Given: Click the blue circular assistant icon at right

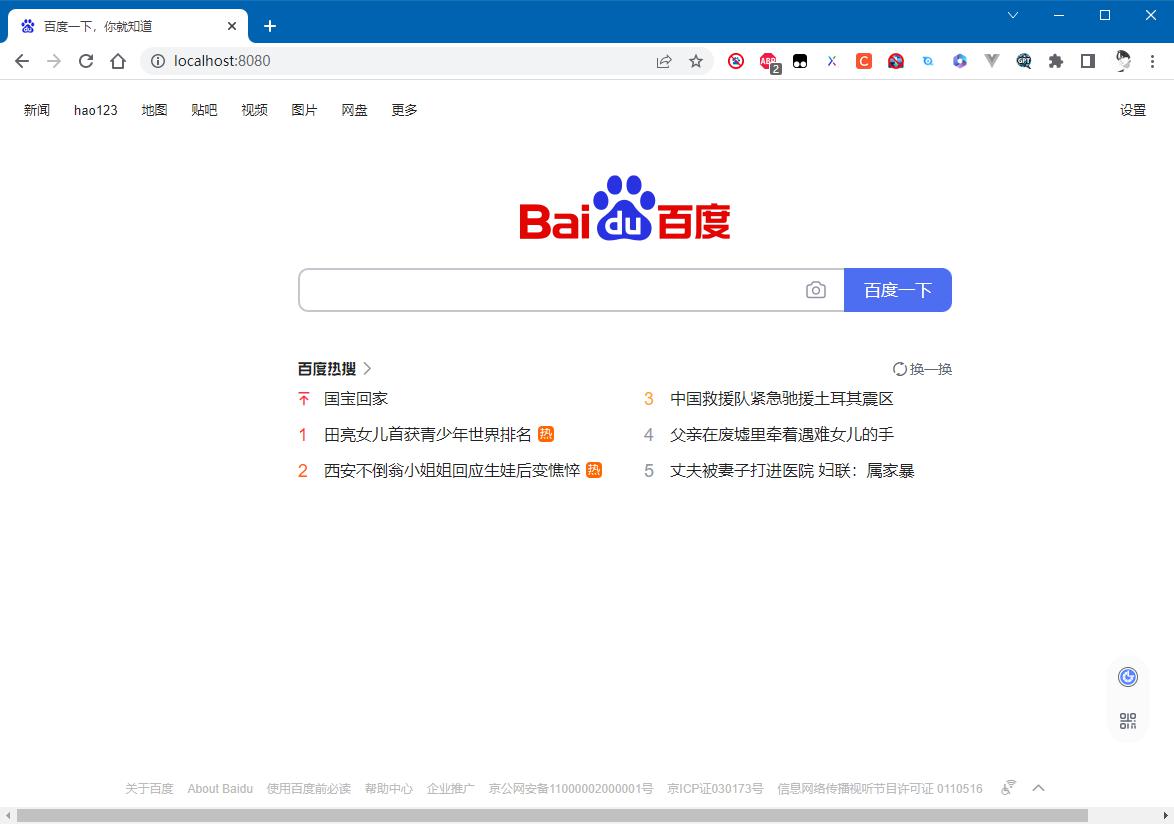Looking at the screenshot, I should coord(1128,677).
